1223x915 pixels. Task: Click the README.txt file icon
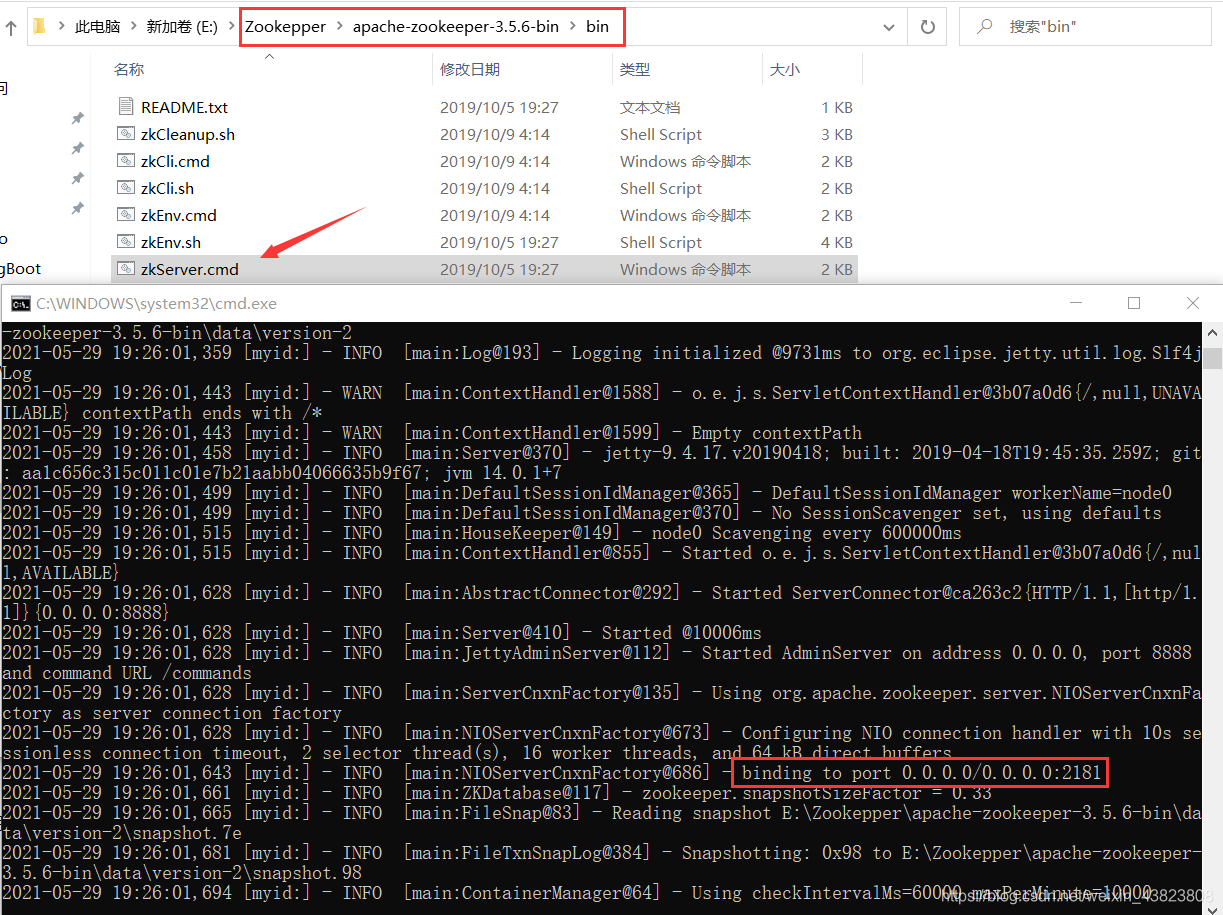(125, 106)
